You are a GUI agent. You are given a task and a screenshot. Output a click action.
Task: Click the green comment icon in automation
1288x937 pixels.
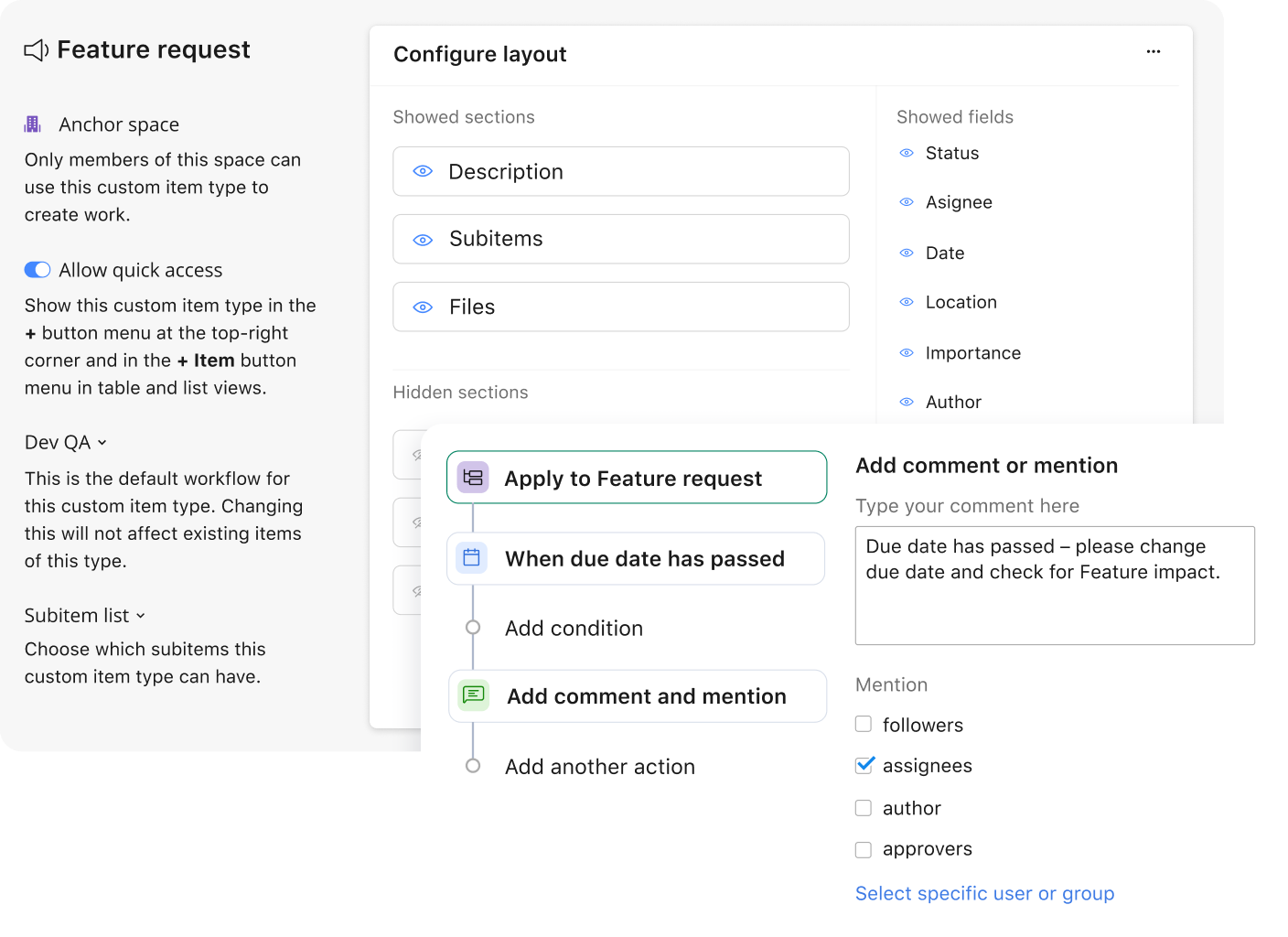pyautogui.click(x=474, y=695)
